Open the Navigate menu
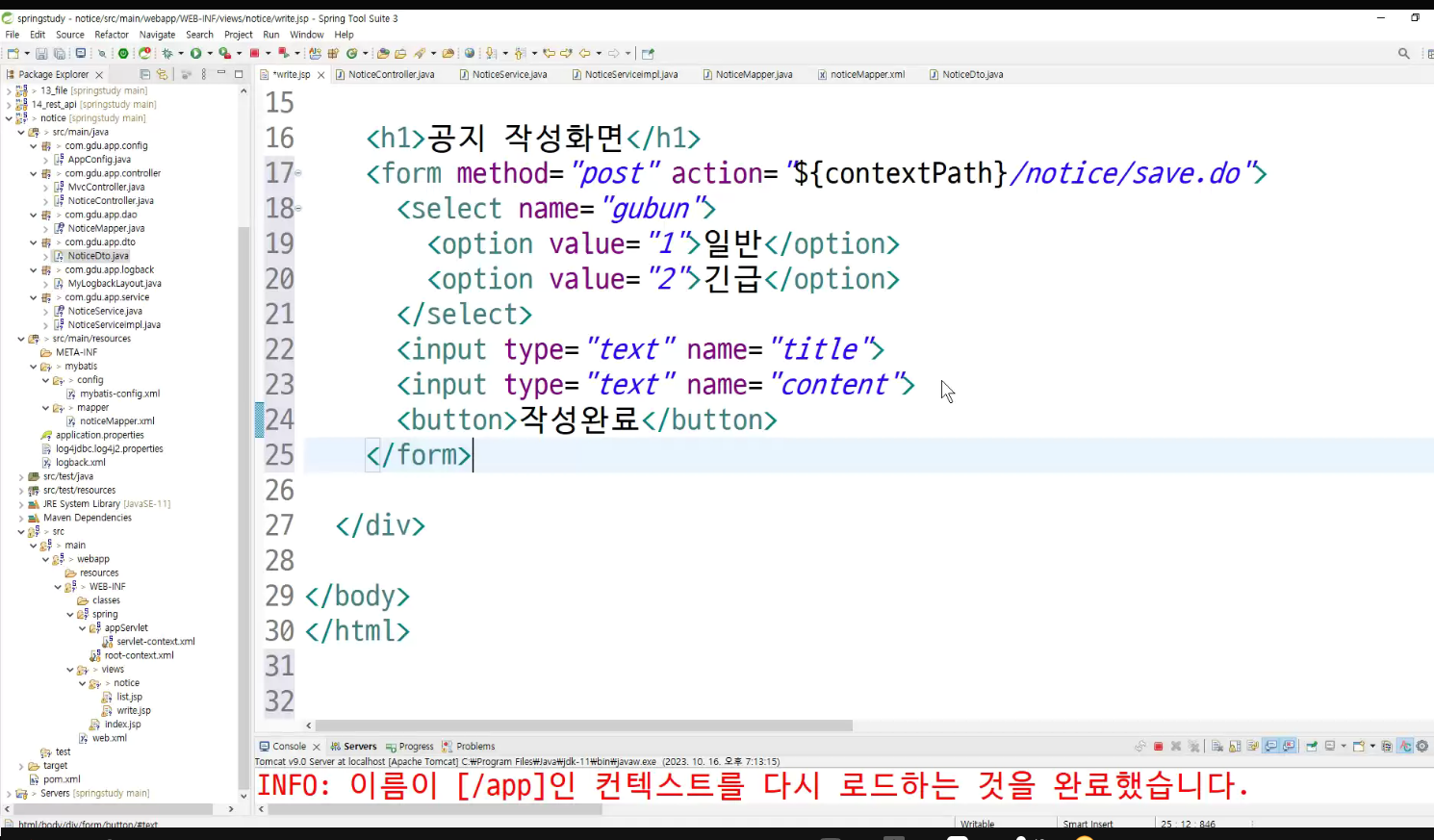 pos(158,35)
